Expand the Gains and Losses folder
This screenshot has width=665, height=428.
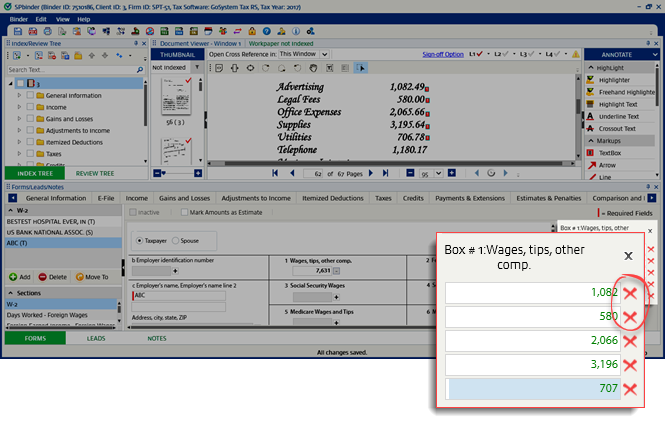(19, 119)
